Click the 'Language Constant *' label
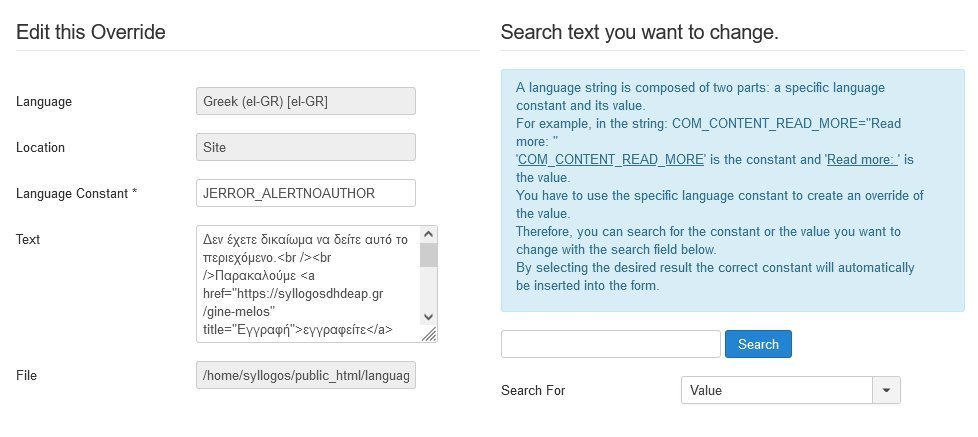This screenshot has height=437, width=978. click(77, 193)
